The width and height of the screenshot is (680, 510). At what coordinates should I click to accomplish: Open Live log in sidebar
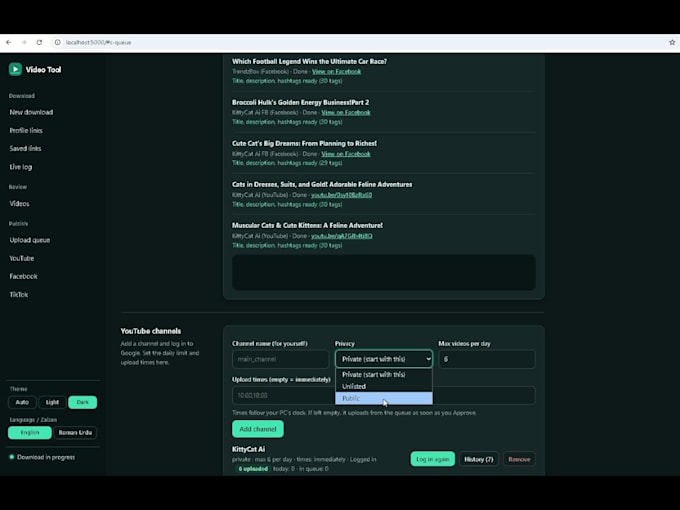21,167
